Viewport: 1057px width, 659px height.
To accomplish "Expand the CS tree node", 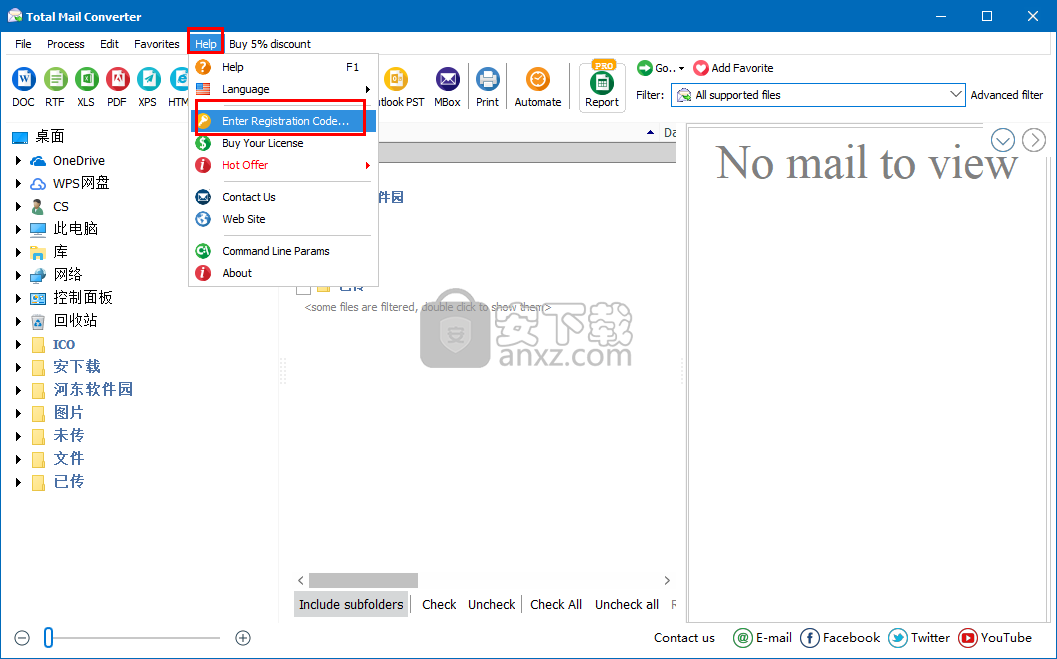I will [x=18, y=206].
